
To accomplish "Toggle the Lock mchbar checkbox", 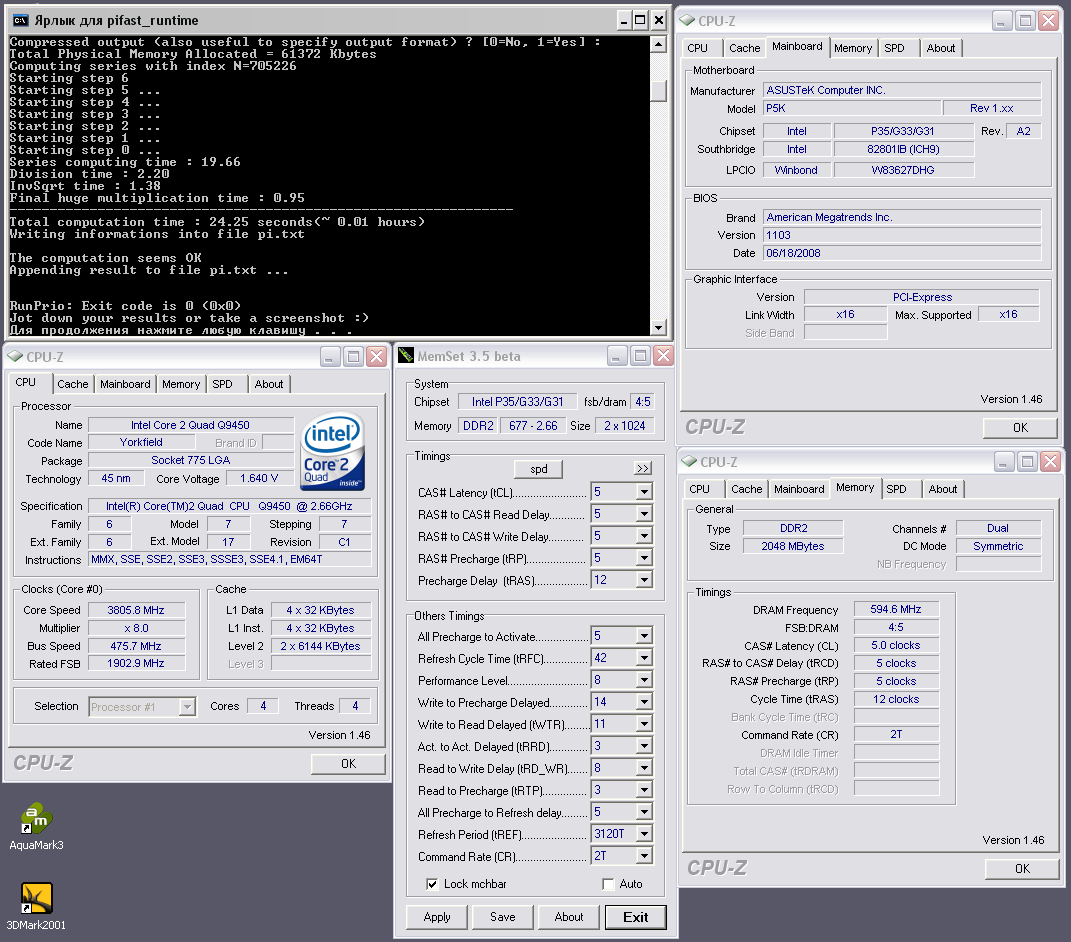I will tap(432, 884).
